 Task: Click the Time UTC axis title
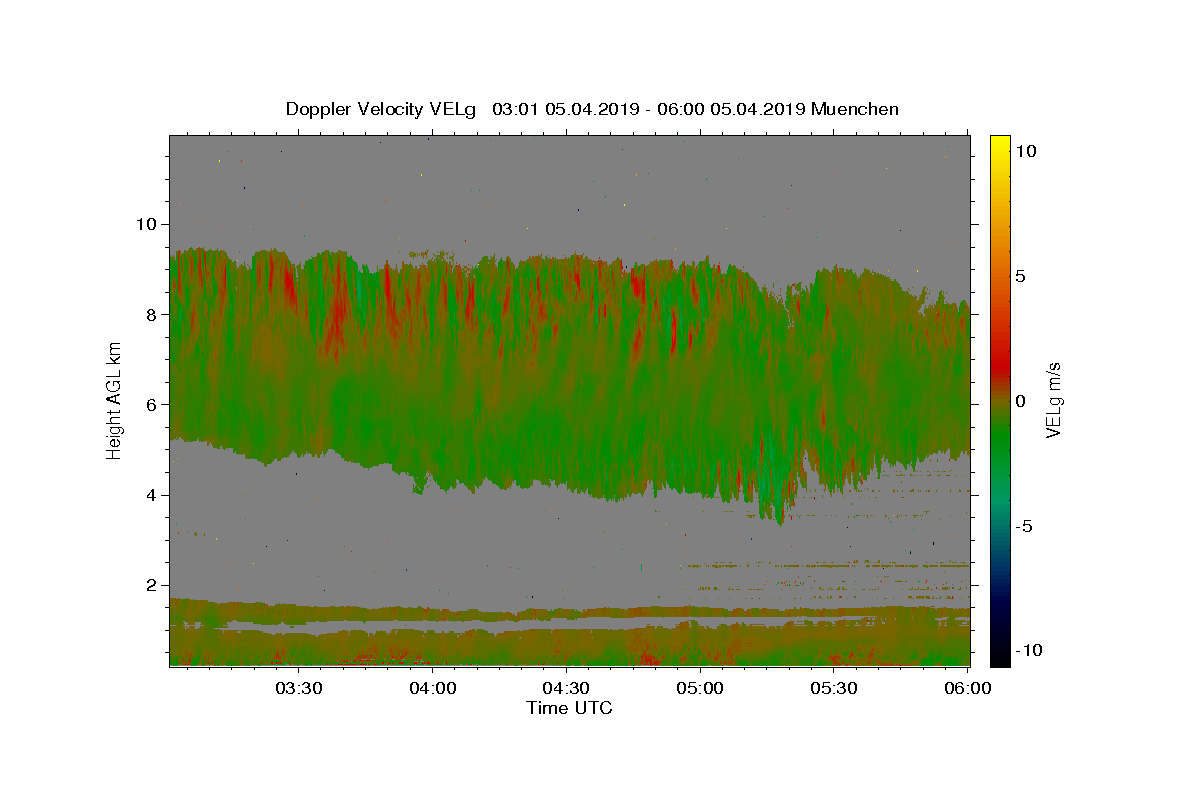[569, 708]
